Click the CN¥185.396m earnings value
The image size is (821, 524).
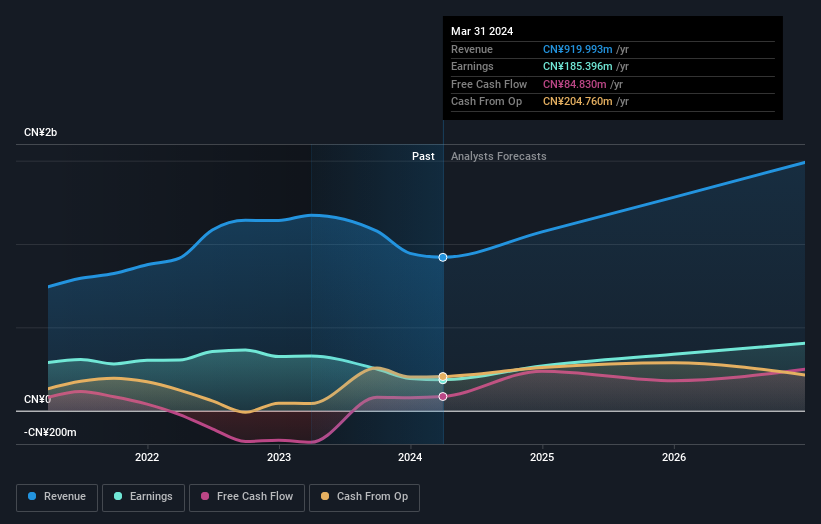(578, 66)
